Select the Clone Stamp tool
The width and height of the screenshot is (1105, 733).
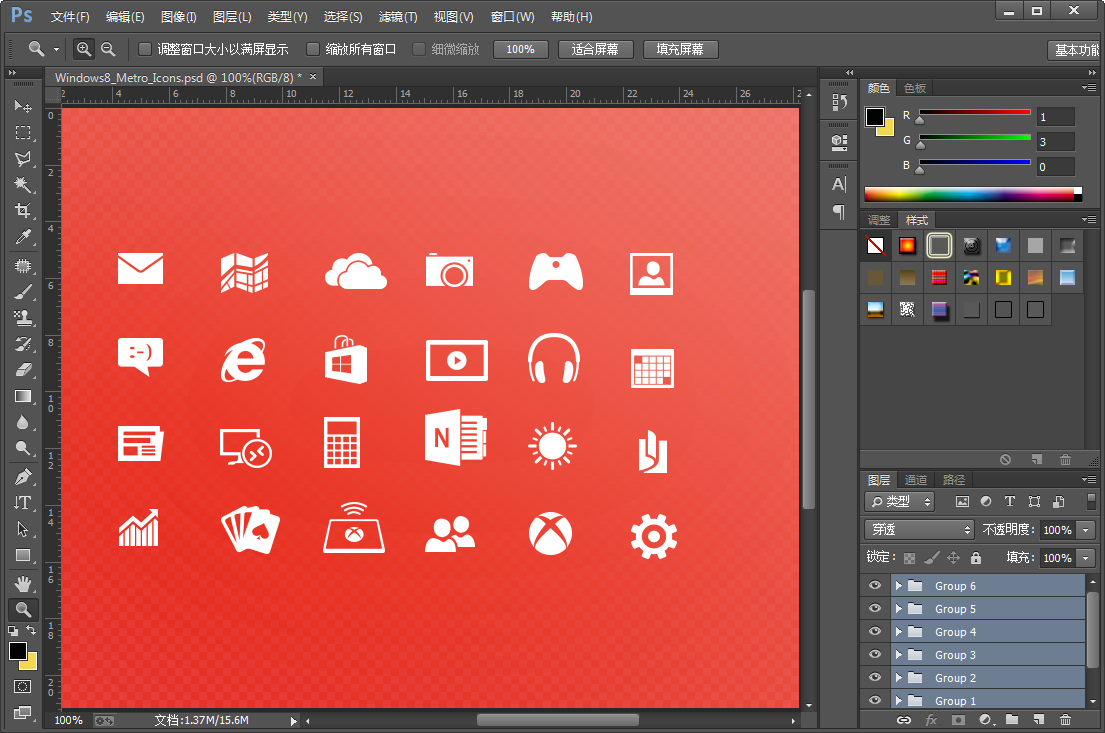point(23,318)
